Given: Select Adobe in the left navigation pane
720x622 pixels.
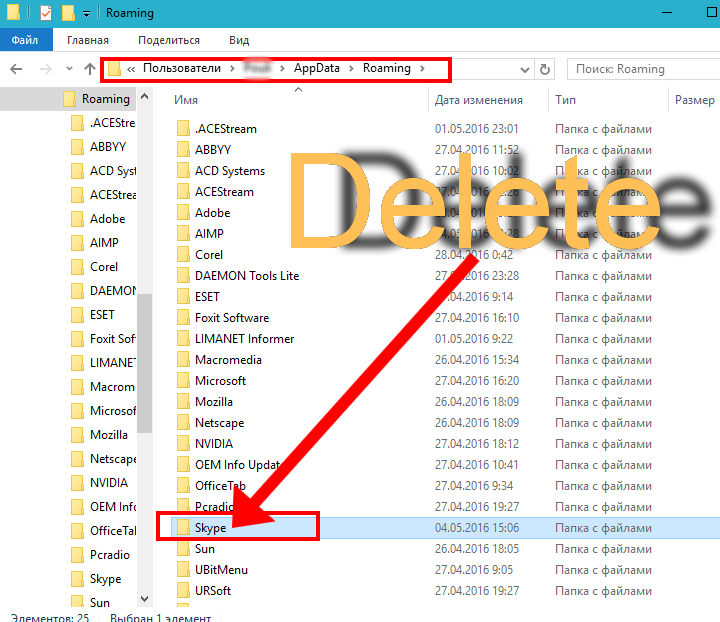Looking at the screenshot, I should tap(107, 219).
